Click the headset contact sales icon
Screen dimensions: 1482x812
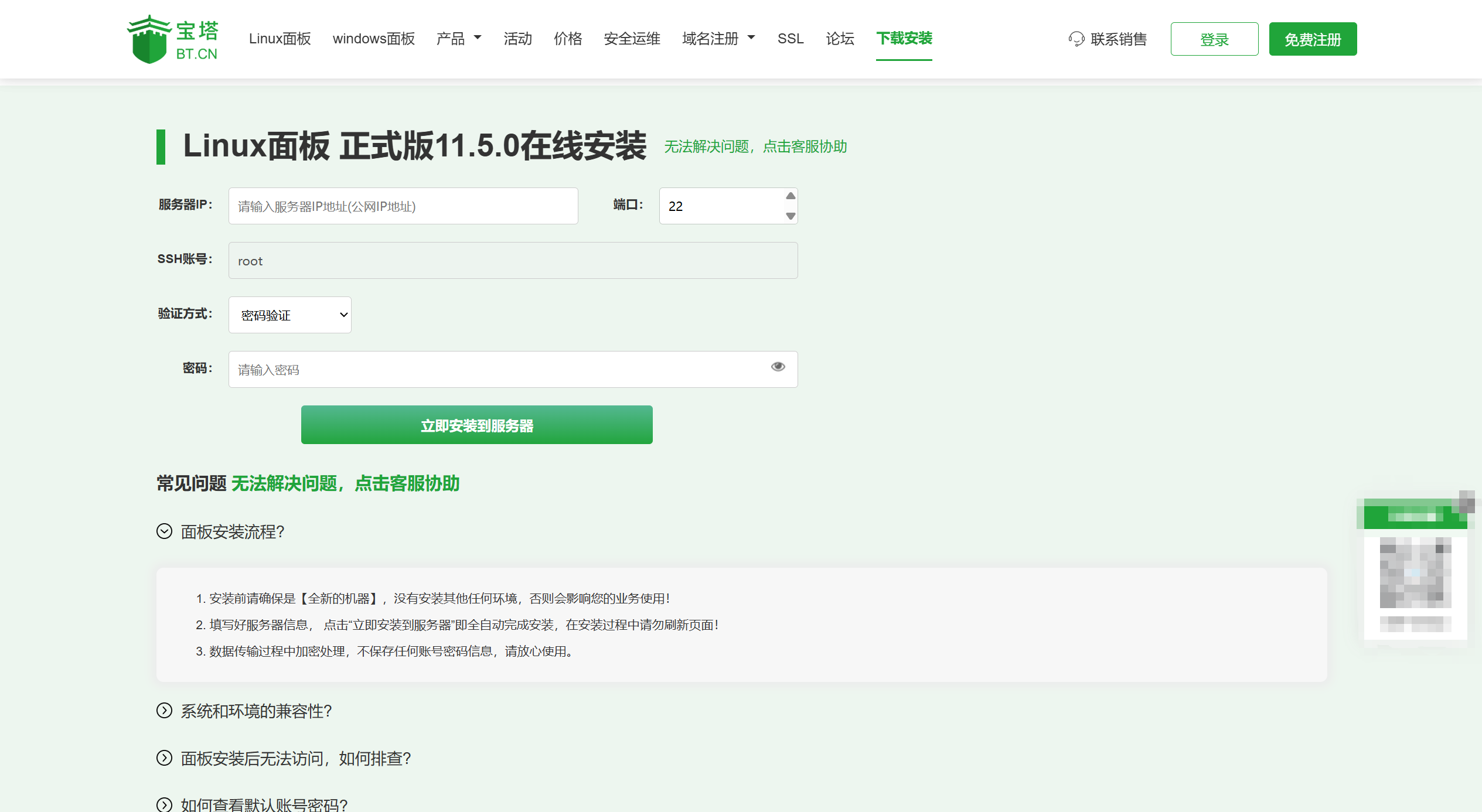[1076, 39]
